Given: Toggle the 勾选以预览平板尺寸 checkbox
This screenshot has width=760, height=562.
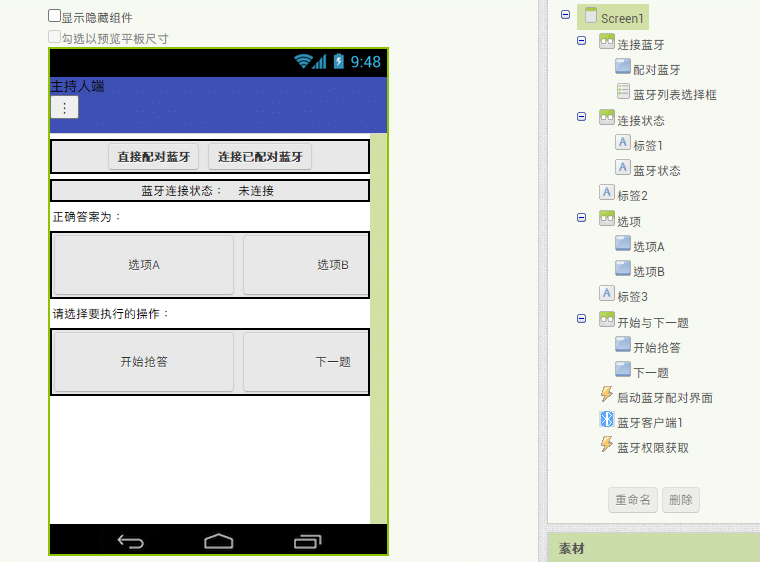Looking at the screenshot, I should (x=55, y=38).
